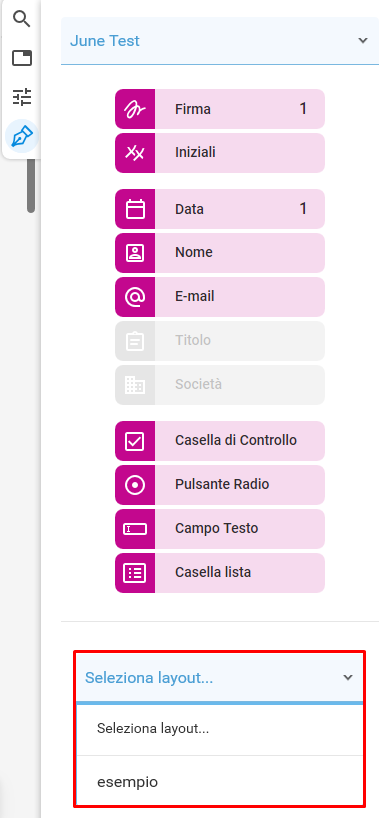This screenshot has width=382, height=818.
Task: Click the vertical scrollbar under the toolbar
Action: (31, 185)
